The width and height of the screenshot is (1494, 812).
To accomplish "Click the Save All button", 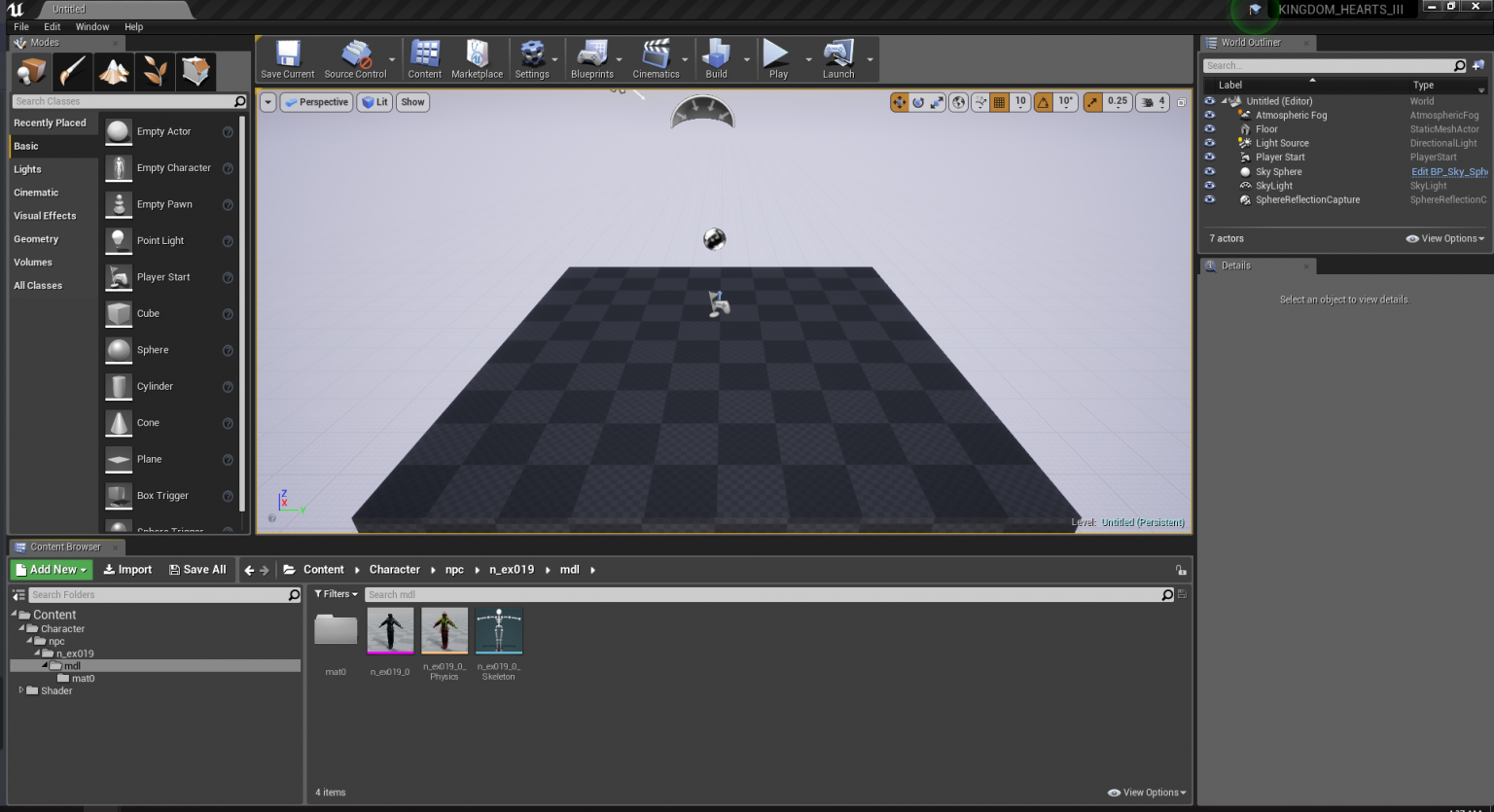I will click(198, 569).
